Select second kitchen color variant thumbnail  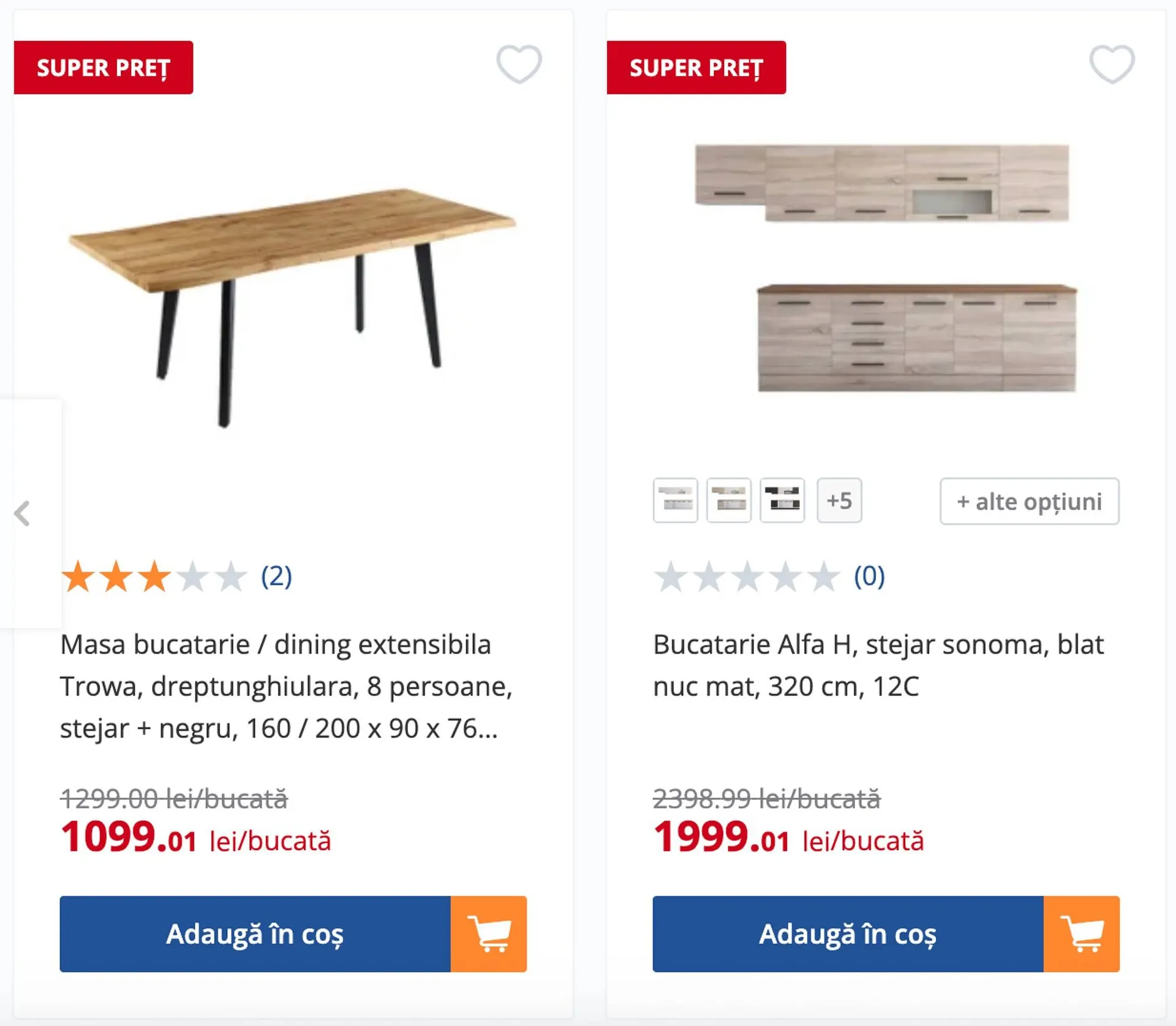tap(728, 500)
